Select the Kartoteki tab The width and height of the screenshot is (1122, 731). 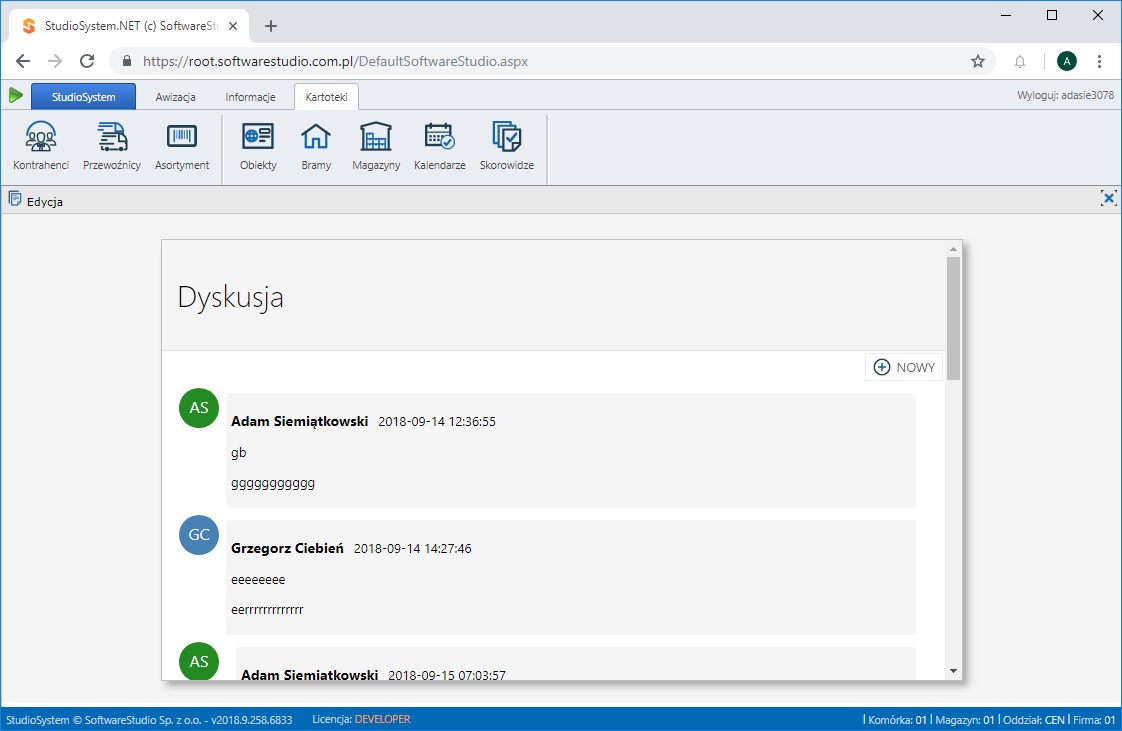point(326,97)
